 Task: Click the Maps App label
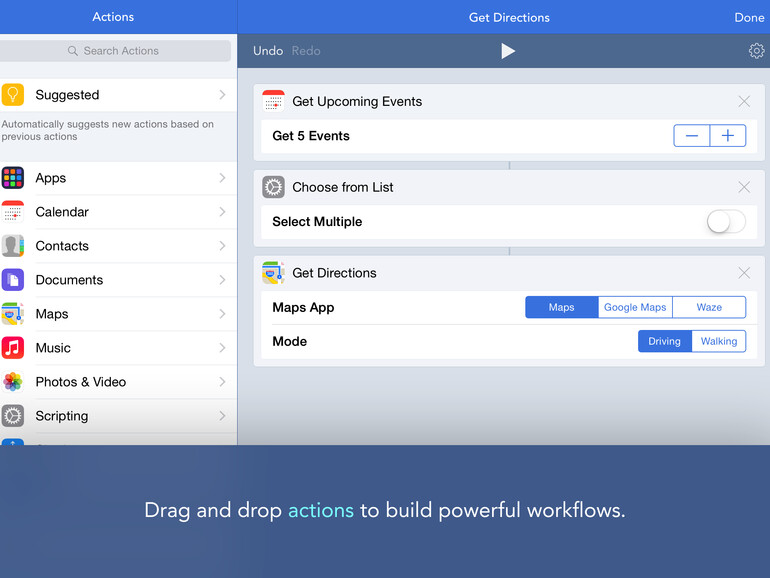point(303,307)
